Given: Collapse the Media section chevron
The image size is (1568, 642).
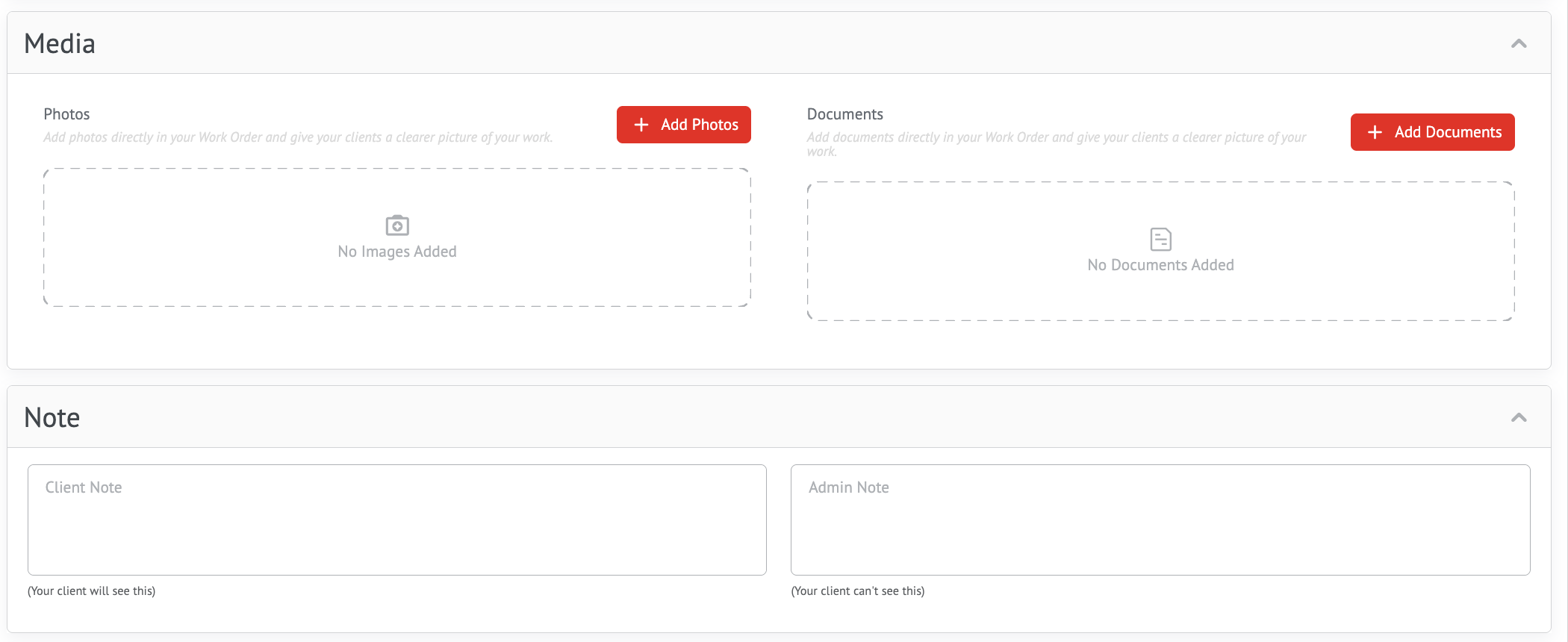Looking at the screenshot, I should (1519, 43).
